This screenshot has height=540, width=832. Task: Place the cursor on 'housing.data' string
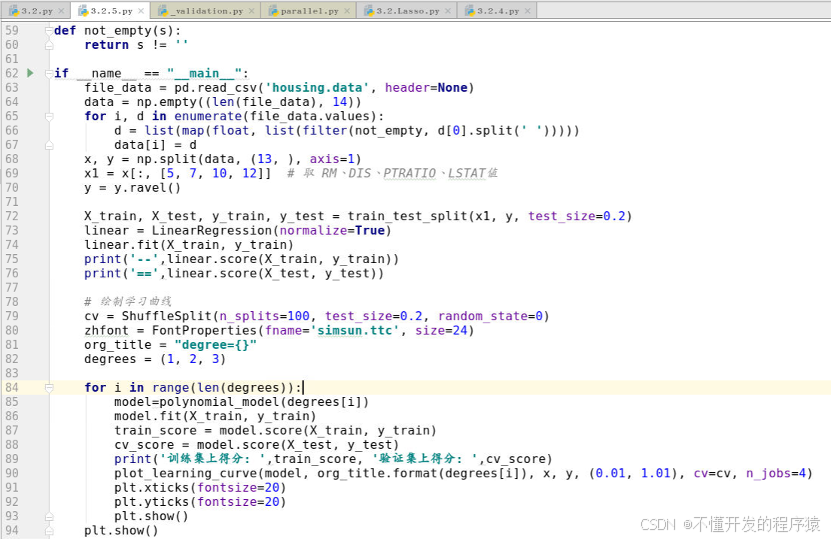pyautogui.click(x=317, y=88)
